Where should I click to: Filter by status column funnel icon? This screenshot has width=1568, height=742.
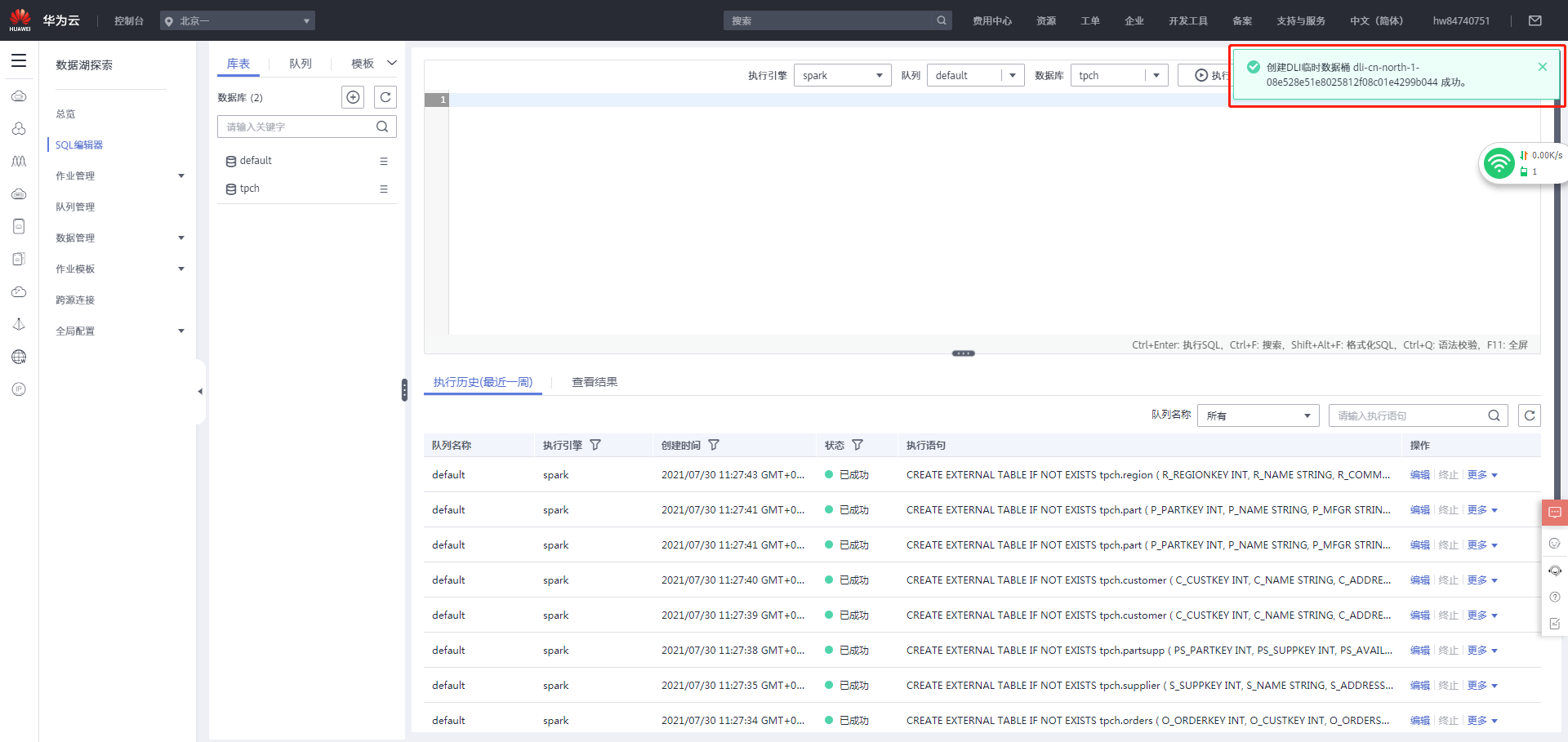(x=857, y=445)
